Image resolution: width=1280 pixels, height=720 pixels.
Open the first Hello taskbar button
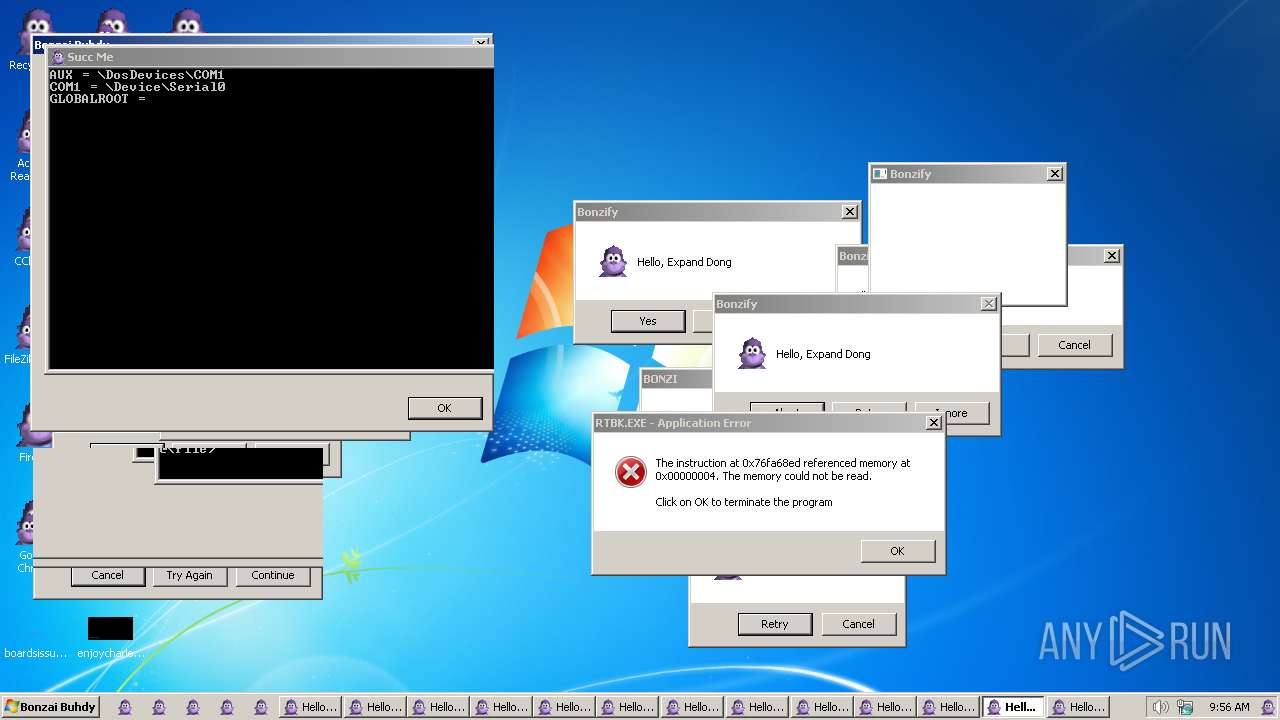point(310,707)
